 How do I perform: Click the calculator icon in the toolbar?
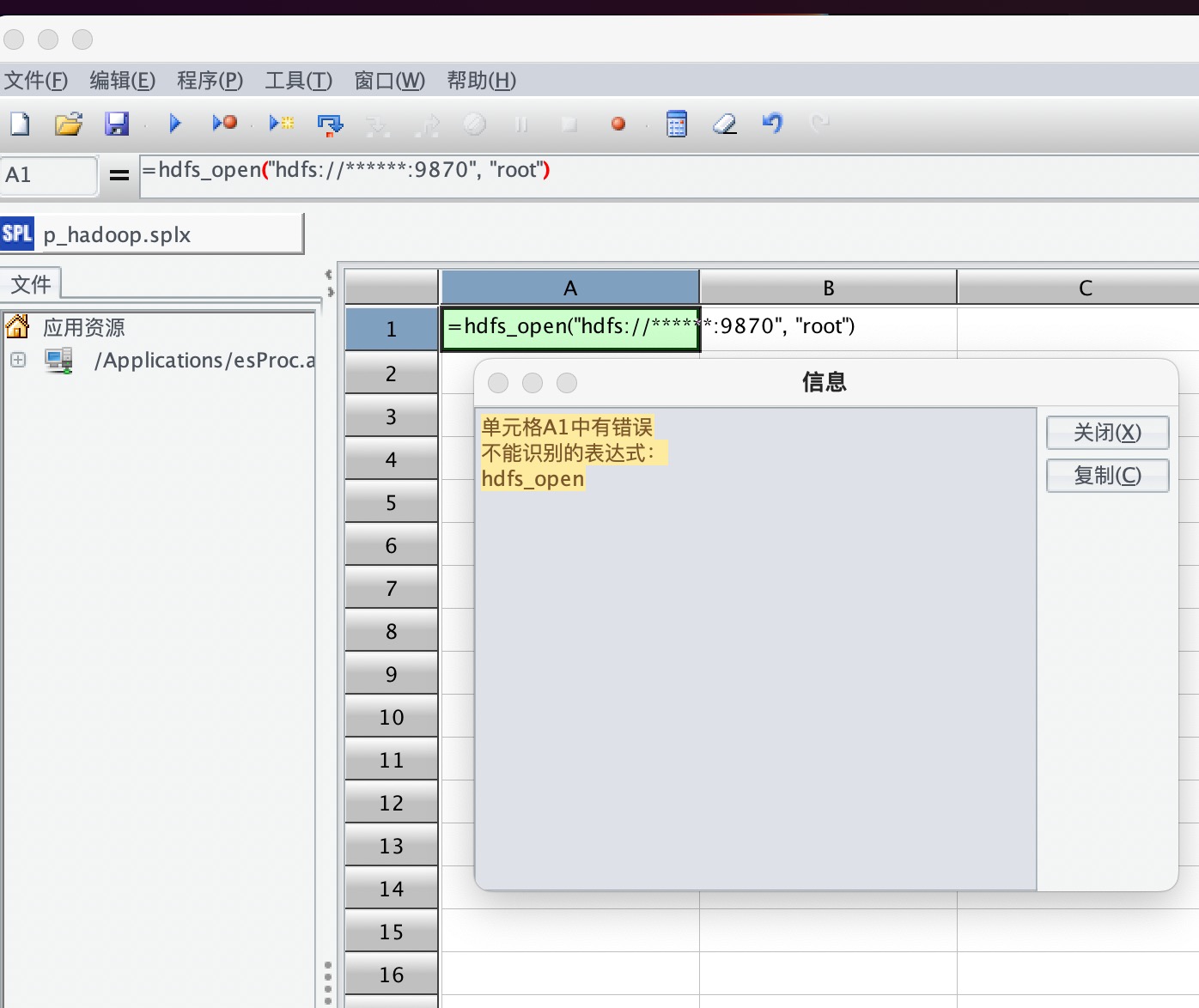click(677, 124)
